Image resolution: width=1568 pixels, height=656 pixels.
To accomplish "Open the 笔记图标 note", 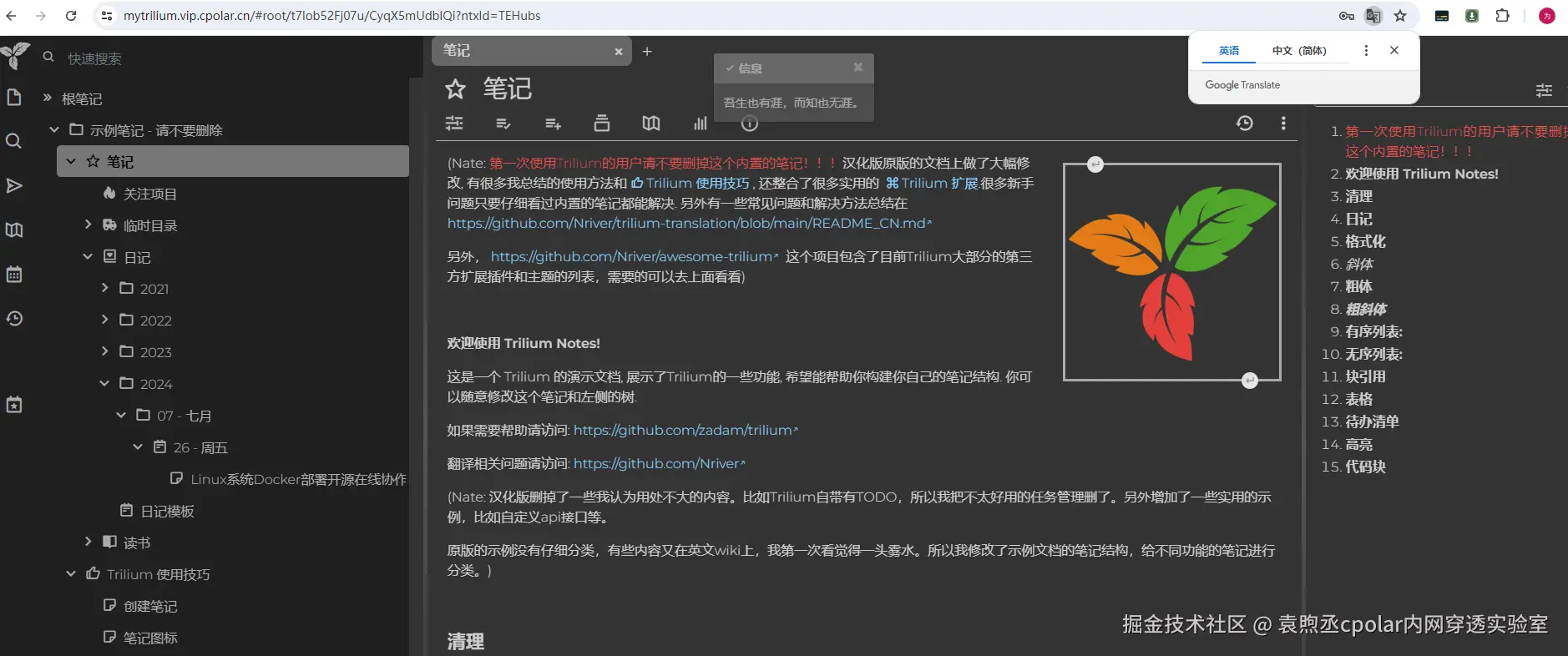I will tap(150, 638).
